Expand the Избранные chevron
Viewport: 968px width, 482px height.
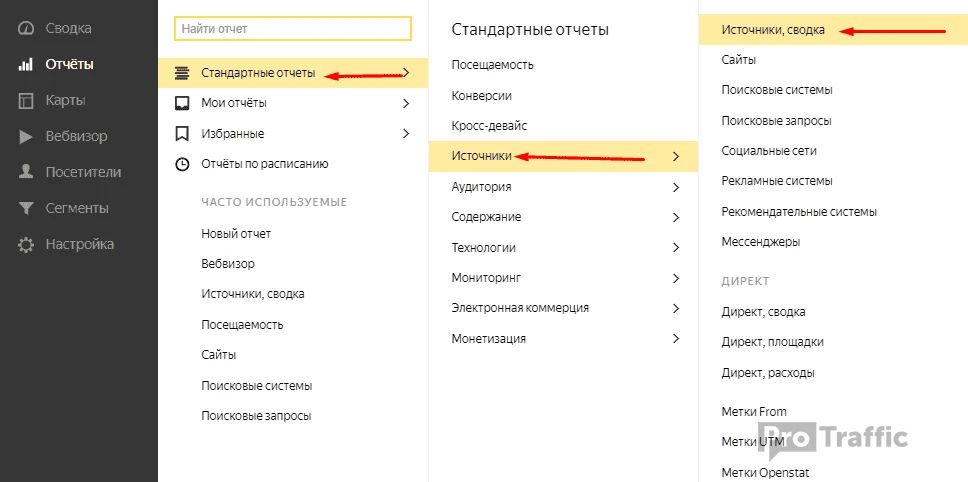coord(406,133)
